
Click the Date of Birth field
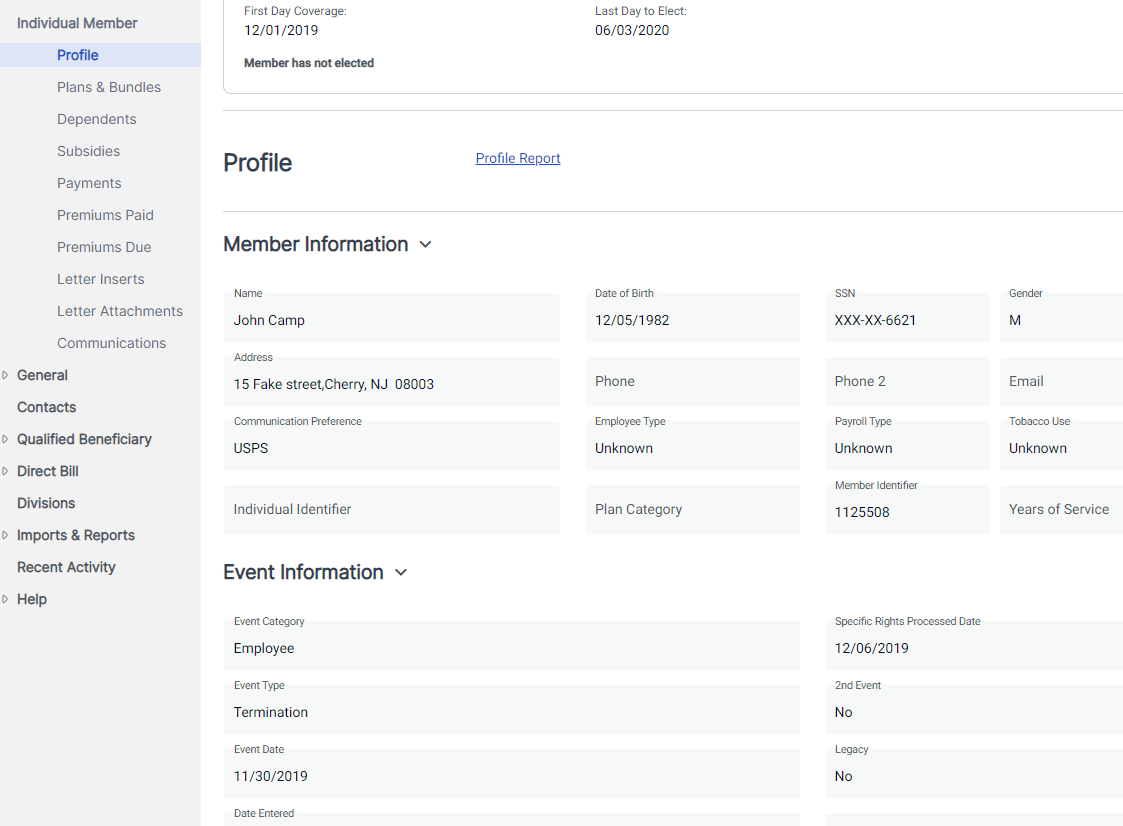pyautogui.click(x=693, y=317)
